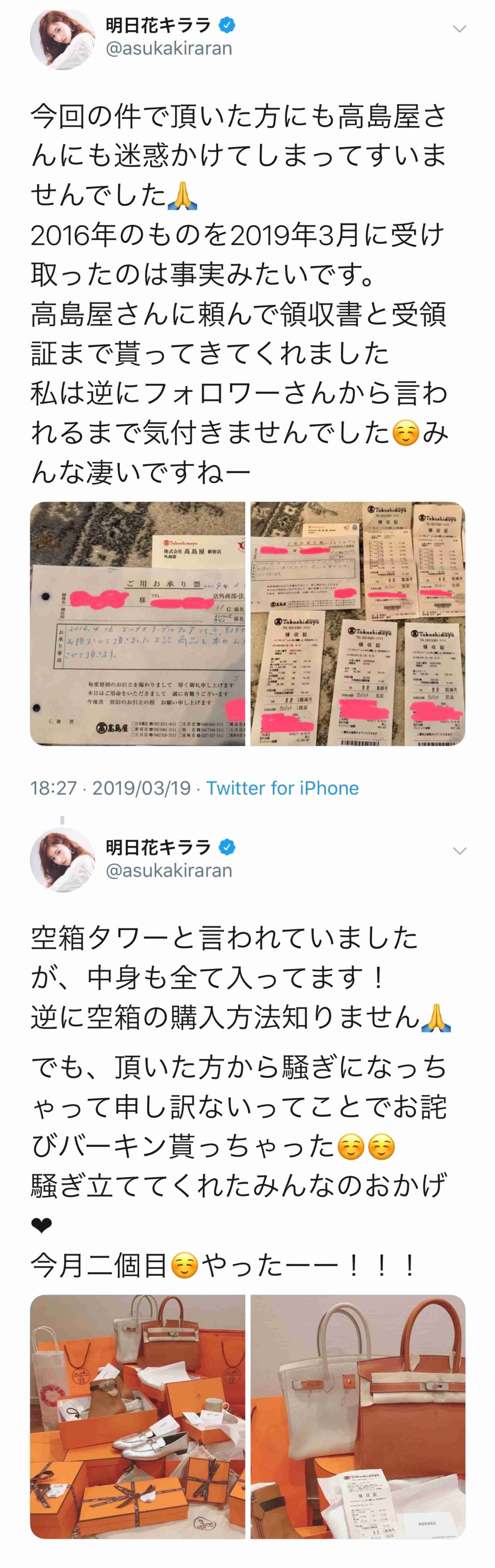This screenshot has height=1568, width=495.
Task: Open display name 明日花キララ on first tweet
Action: pos(159,26)
